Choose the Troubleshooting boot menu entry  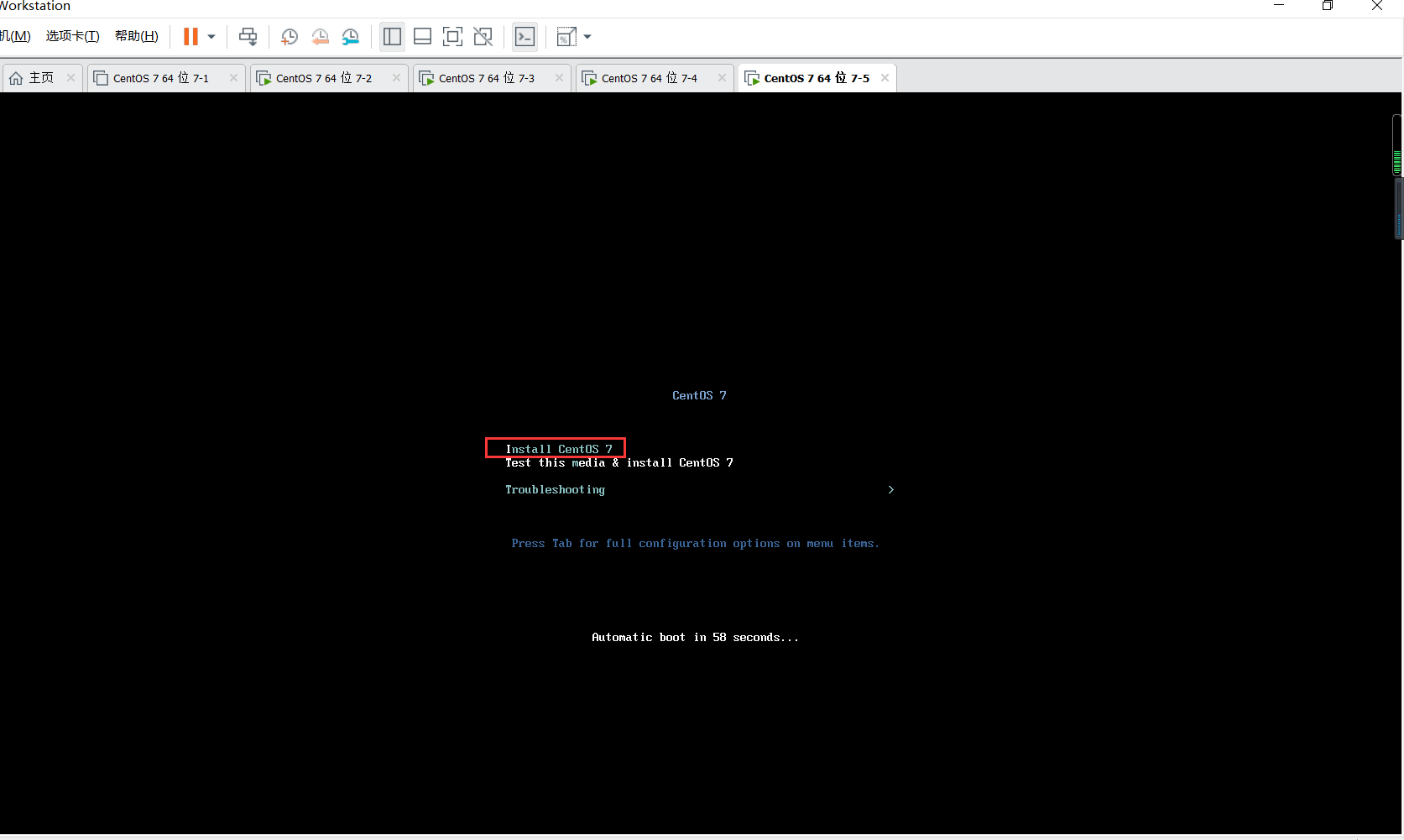tap(555, 489)
